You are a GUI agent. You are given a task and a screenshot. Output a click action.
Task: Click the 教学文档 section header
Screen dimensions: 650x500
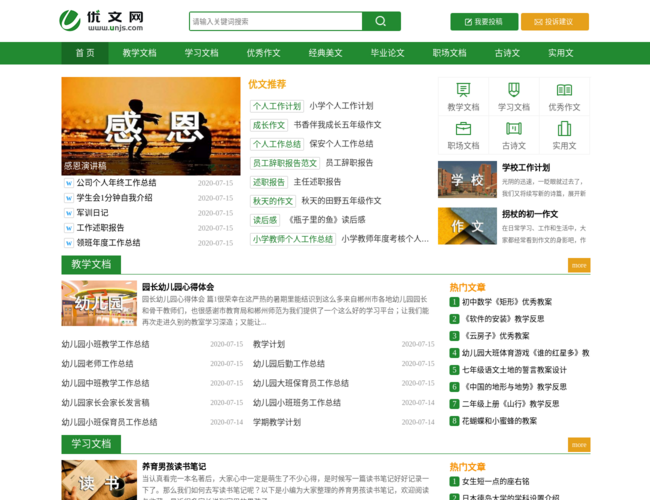tap(91, 265)
